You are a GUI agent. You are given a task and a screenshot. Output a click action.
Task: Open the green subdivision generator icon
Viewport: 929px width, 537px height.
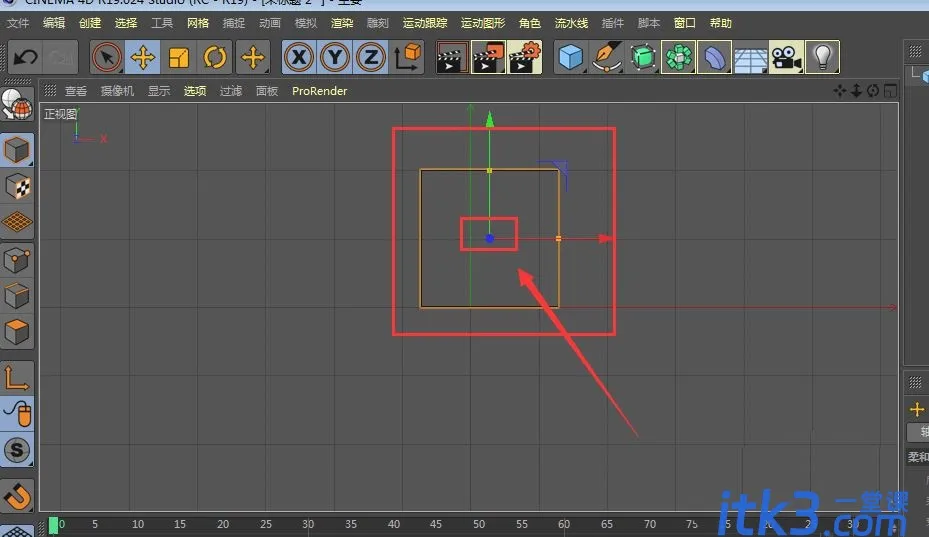[643, 57]
